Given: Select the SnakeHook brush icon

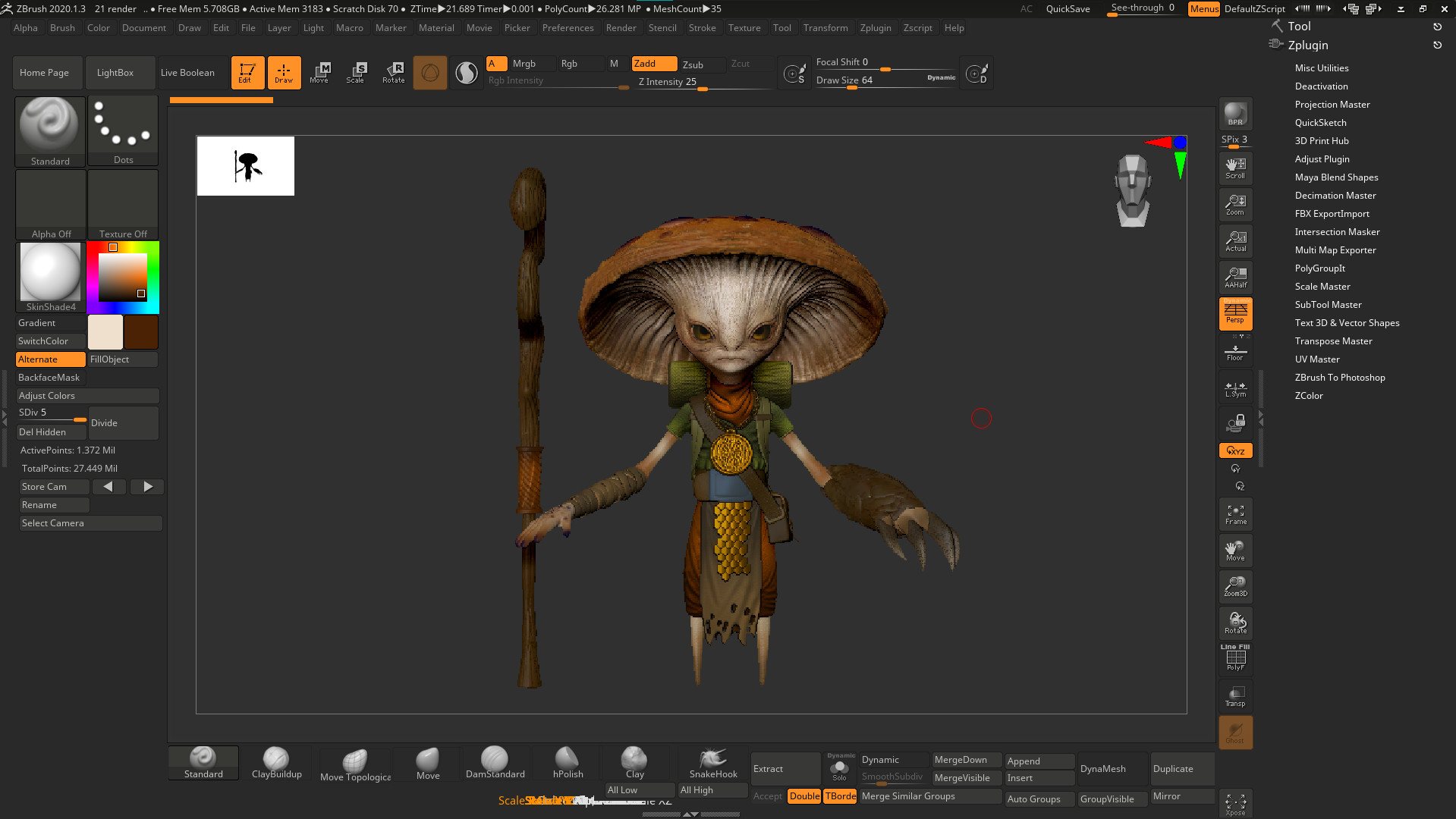Looking at the screenshot, I should click(711, 758).
